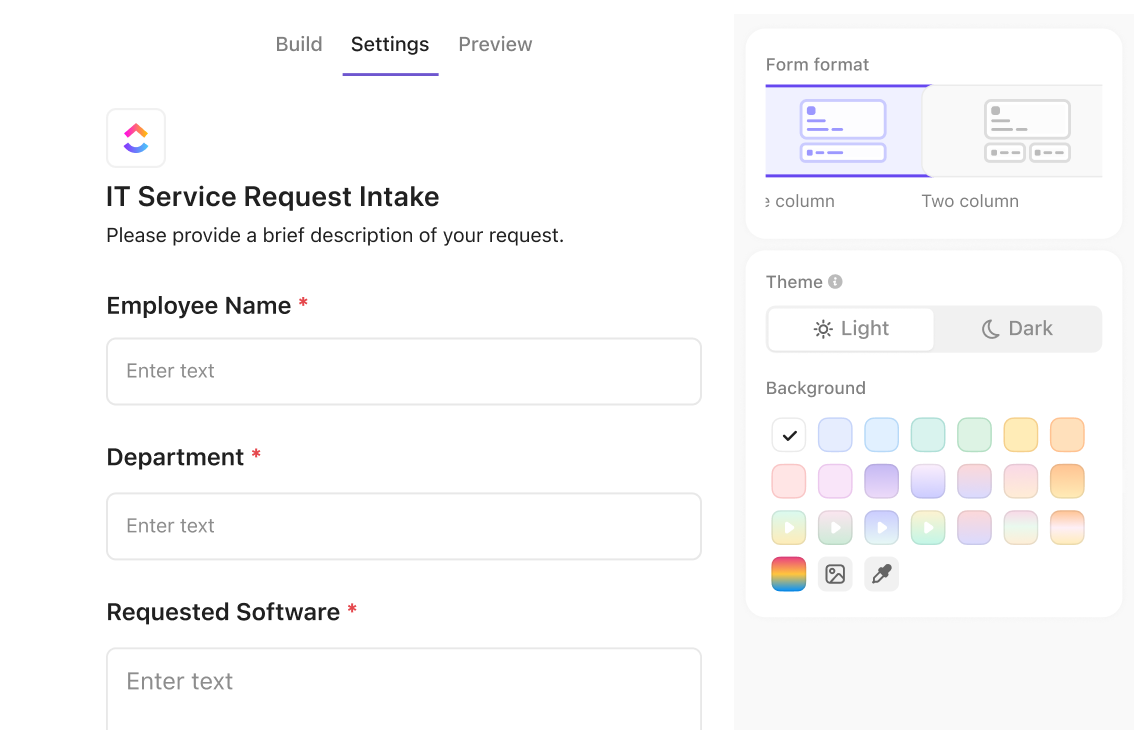Select the rainbow gradient background
1134x730 pixels.
[789, 573]
